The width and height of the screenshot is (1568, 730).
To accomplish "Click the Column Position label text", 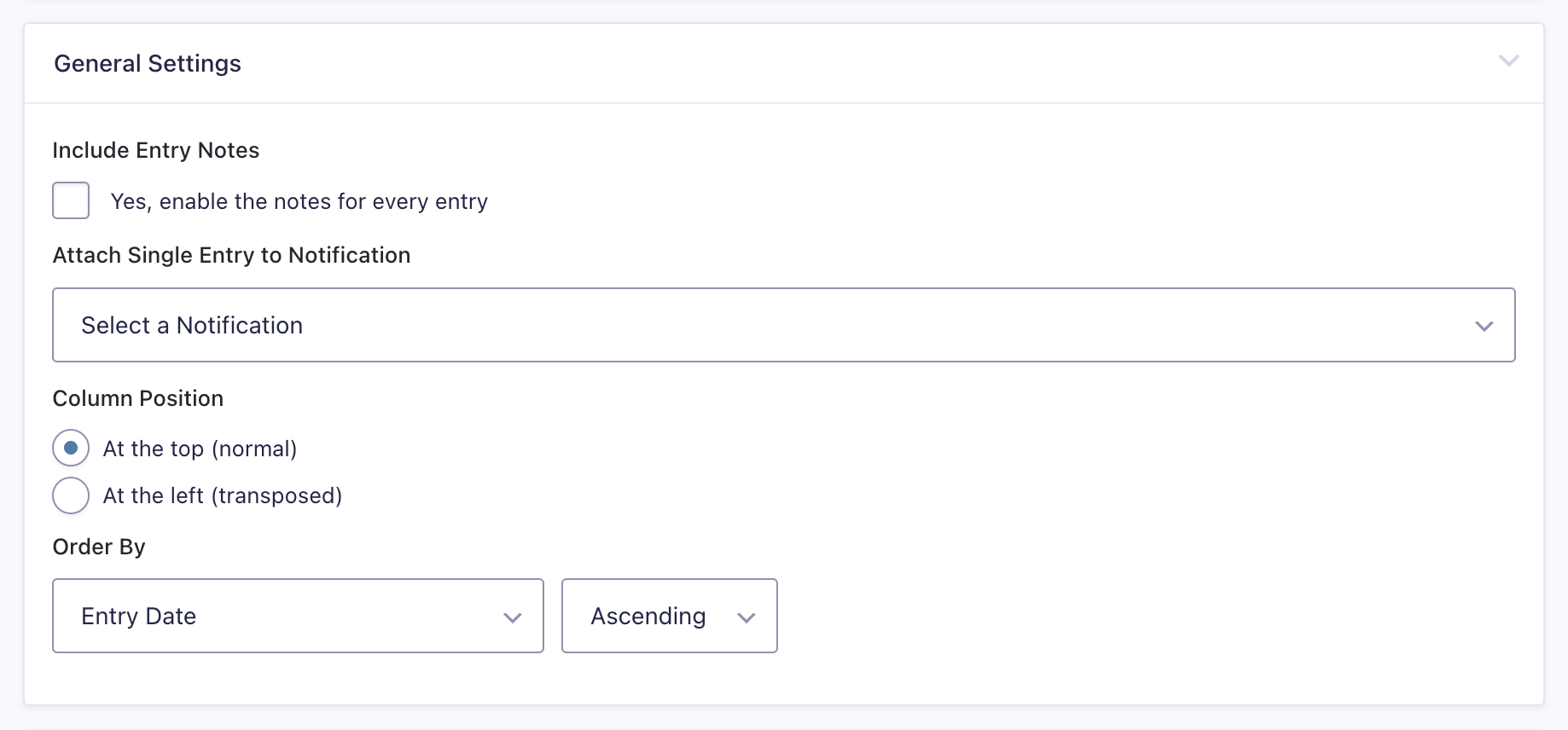I will (137, 397).
